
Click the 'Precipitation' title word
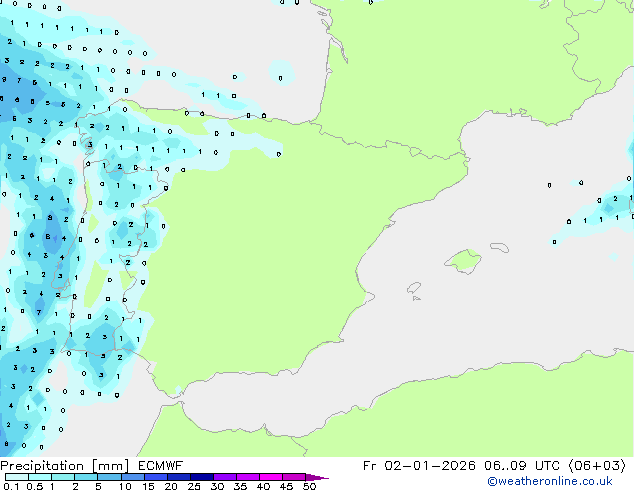click(42, 466)
